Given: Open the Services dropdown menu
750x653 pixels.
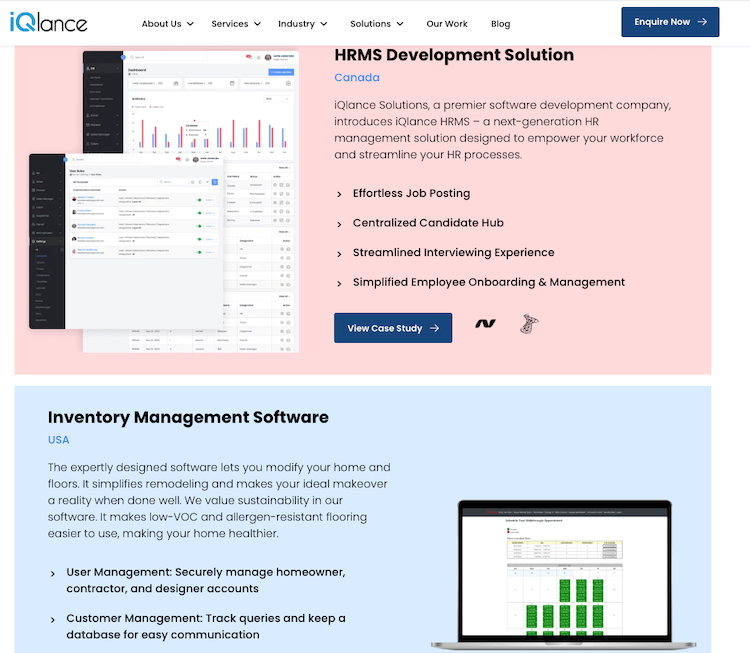Looking at the screenshot, I should (236, 23).
